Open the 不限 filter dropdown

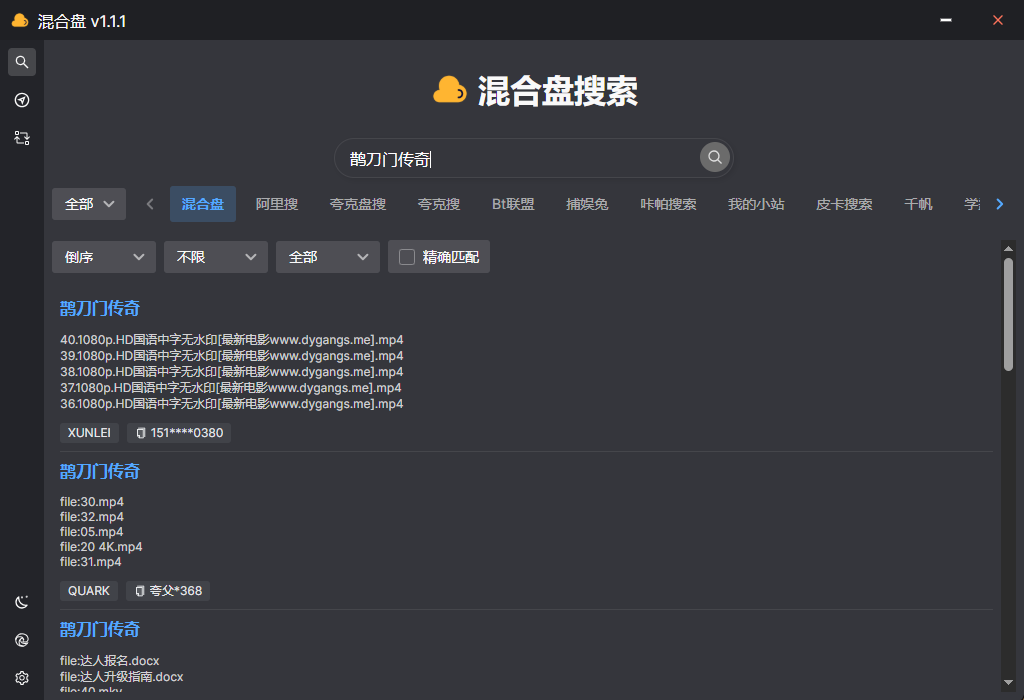point(216,257)
